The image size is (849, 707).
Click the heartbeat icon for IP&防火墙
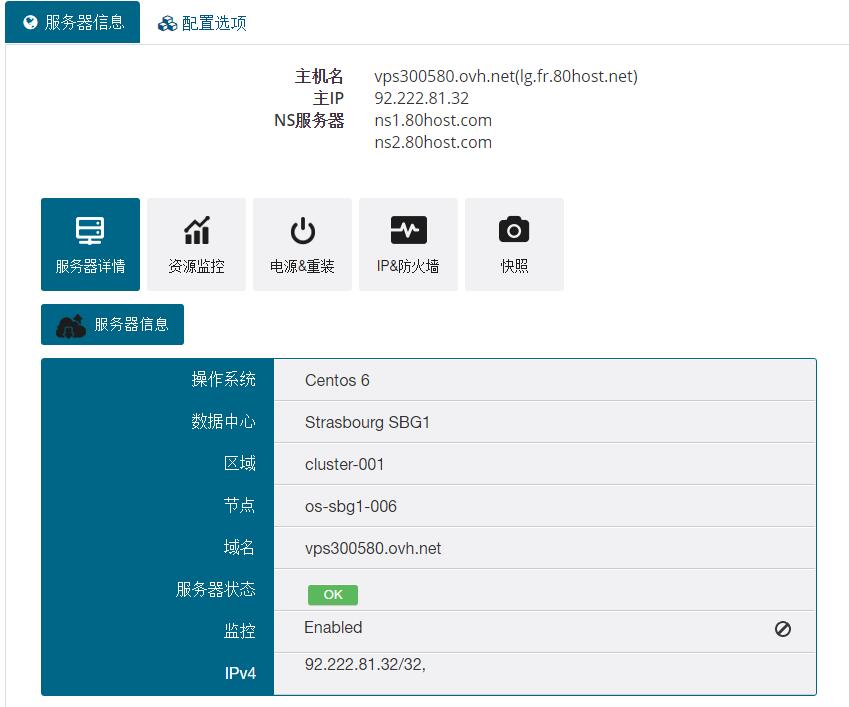[x=409, y=230]
